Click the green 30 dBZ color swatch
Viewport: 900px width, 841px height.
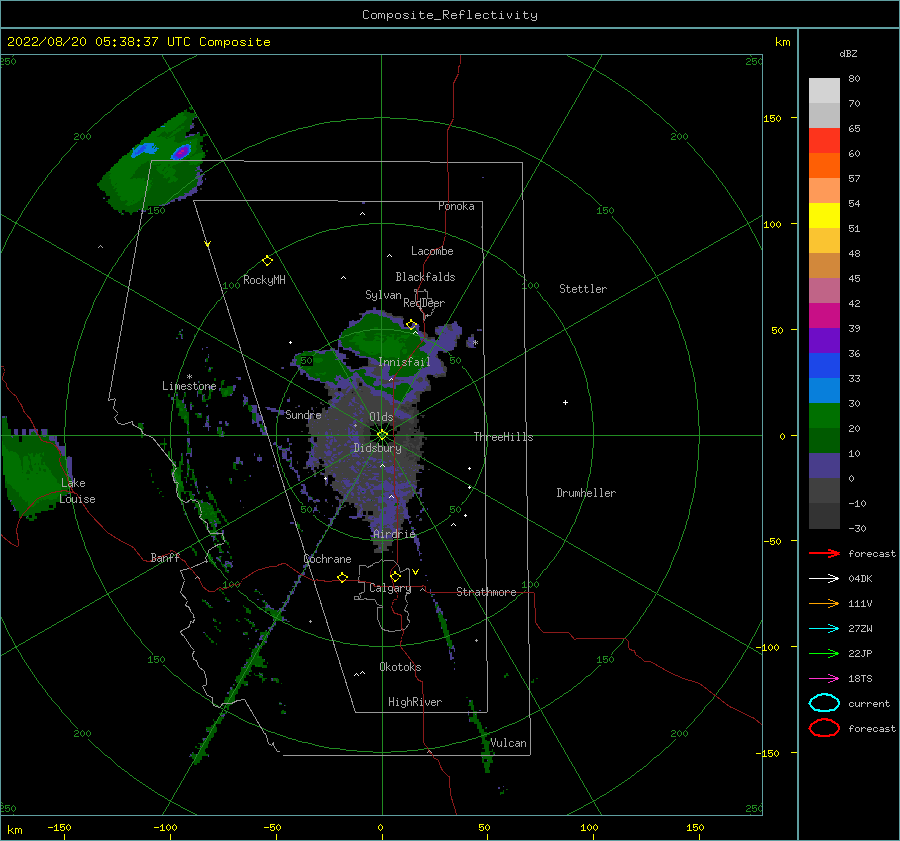824,416
